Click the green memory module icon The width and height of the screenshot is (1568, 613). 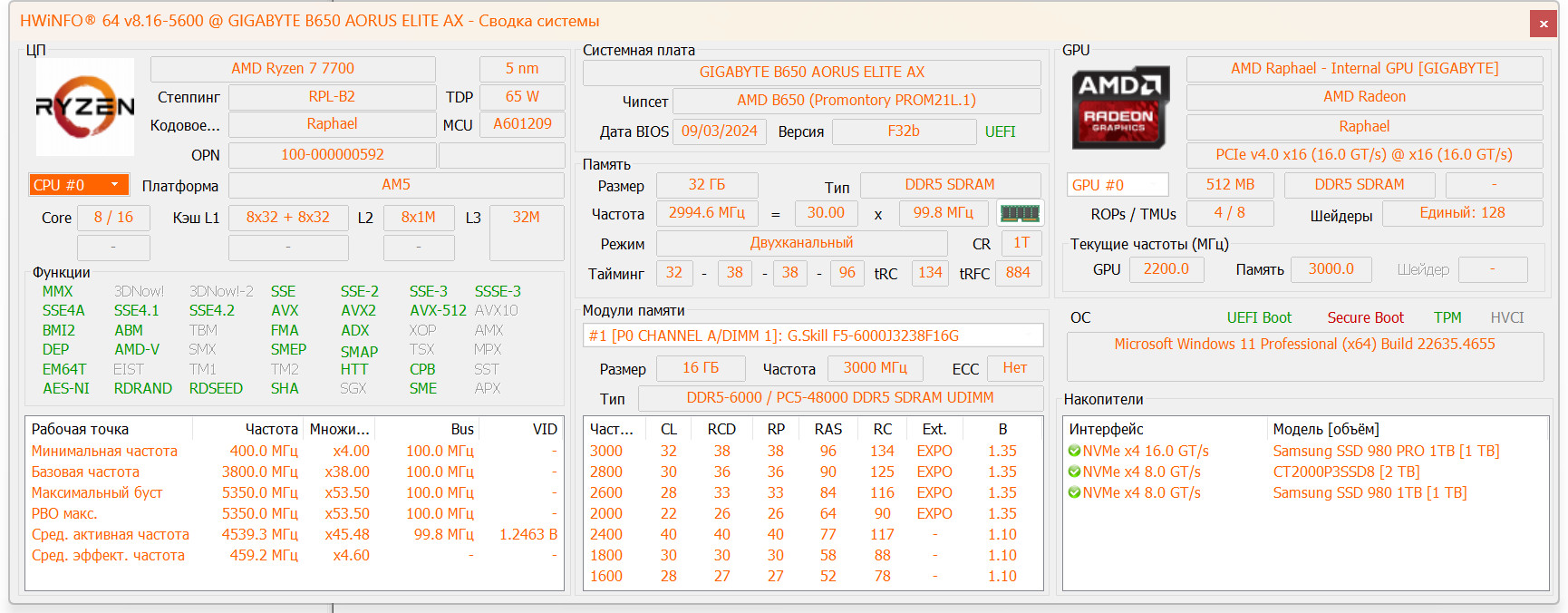(1019, 213)
